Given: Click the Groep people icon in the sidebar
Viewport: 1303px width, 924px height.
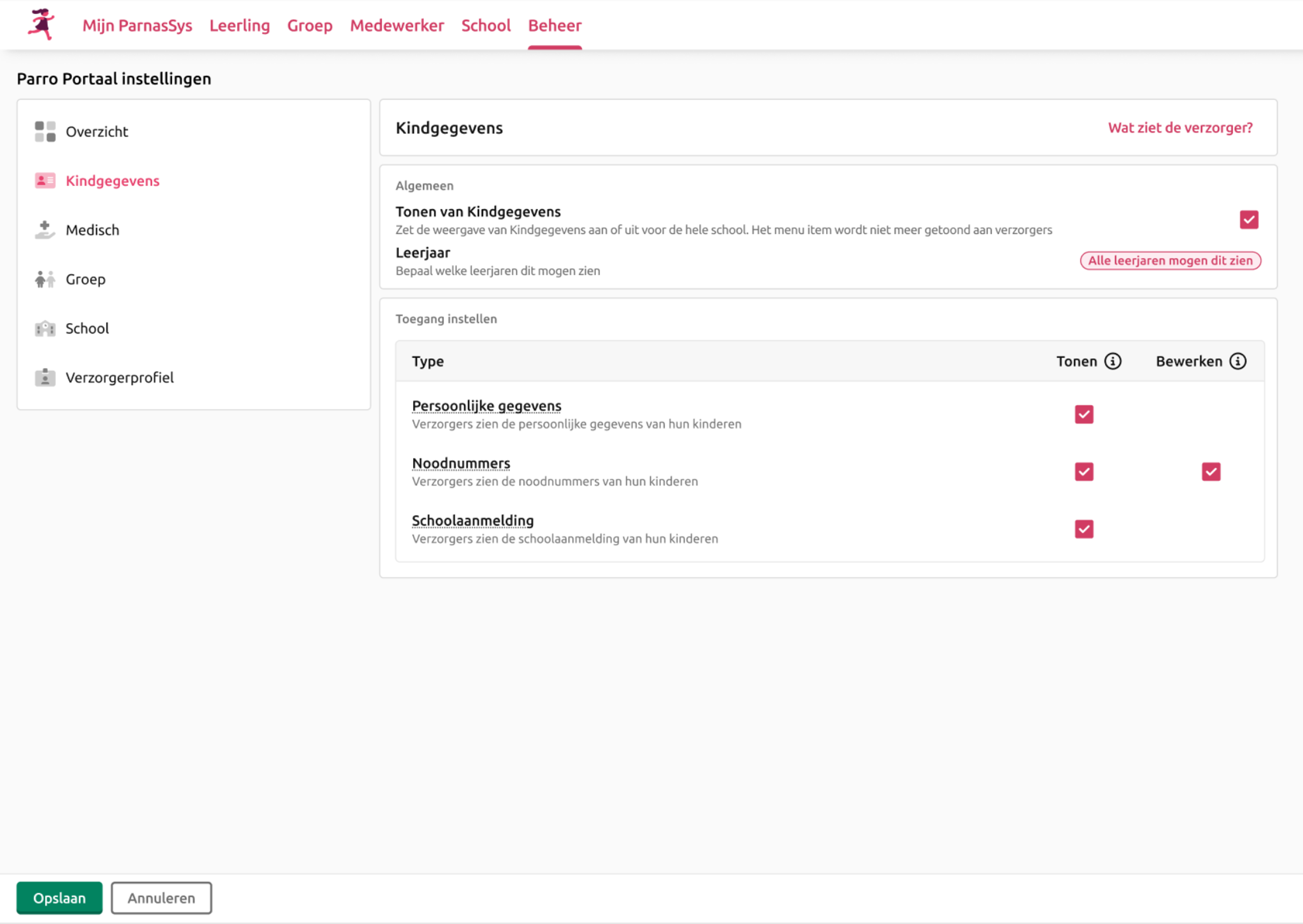Looking at the screenshot, I should tap(45, 280).
